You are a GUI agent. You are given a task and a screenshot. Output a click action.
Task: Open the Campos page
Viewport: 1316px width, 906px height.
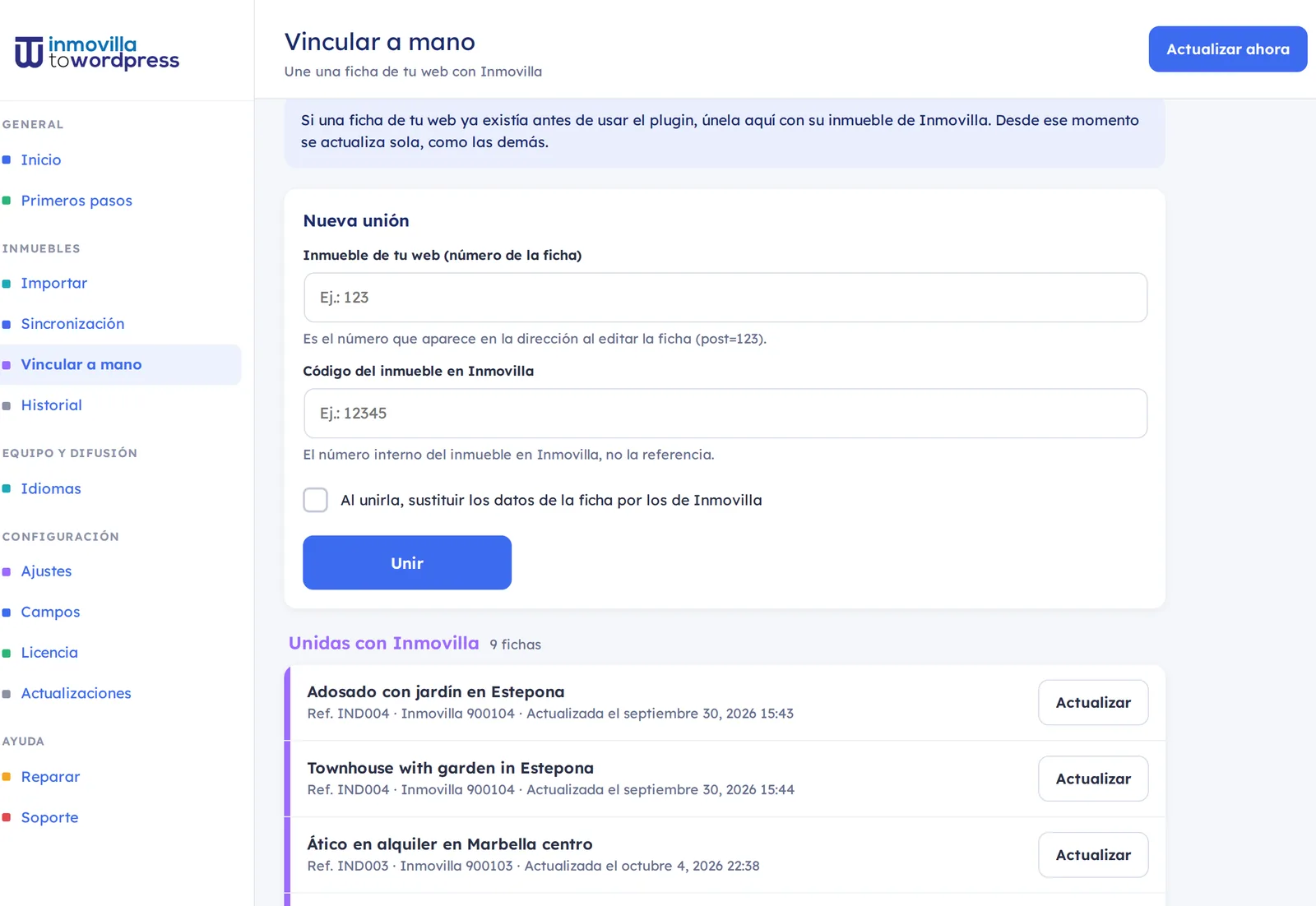pos(50,612)
